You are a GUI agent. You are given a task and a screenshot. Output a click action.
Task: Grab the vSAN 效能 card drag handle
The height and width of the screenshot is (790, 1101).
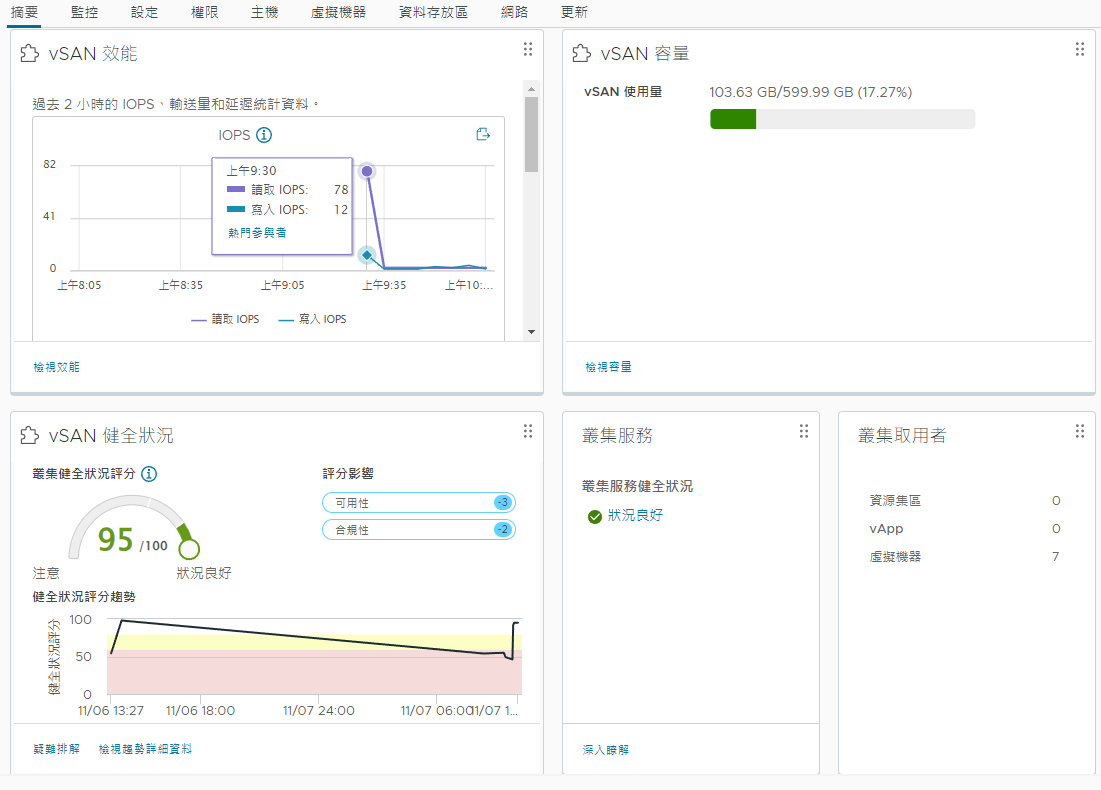[528, 49]
